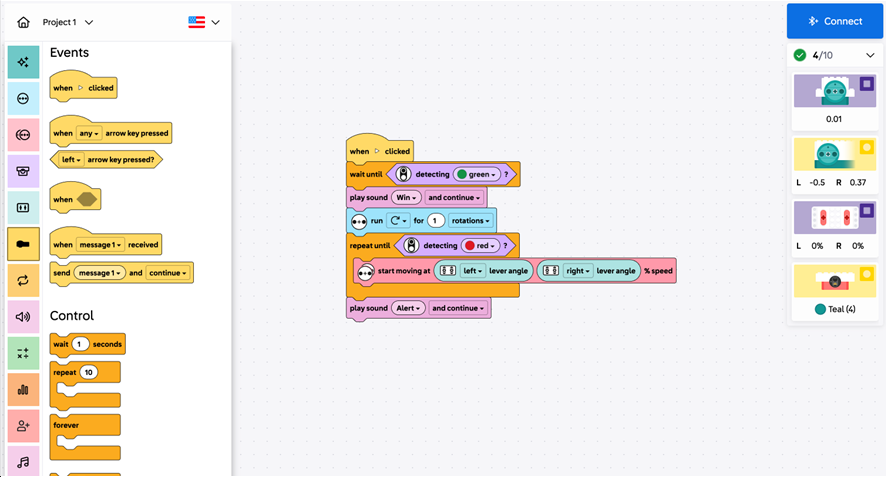Open the Win sound dropdown in script
The width and height of the screenshot is (886, 477).
(x=405, y=197)
